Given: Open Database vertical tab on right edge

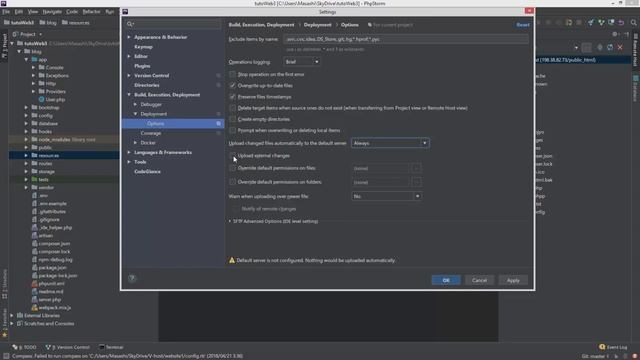Looking at the screenshot, I should coord(636,88).
